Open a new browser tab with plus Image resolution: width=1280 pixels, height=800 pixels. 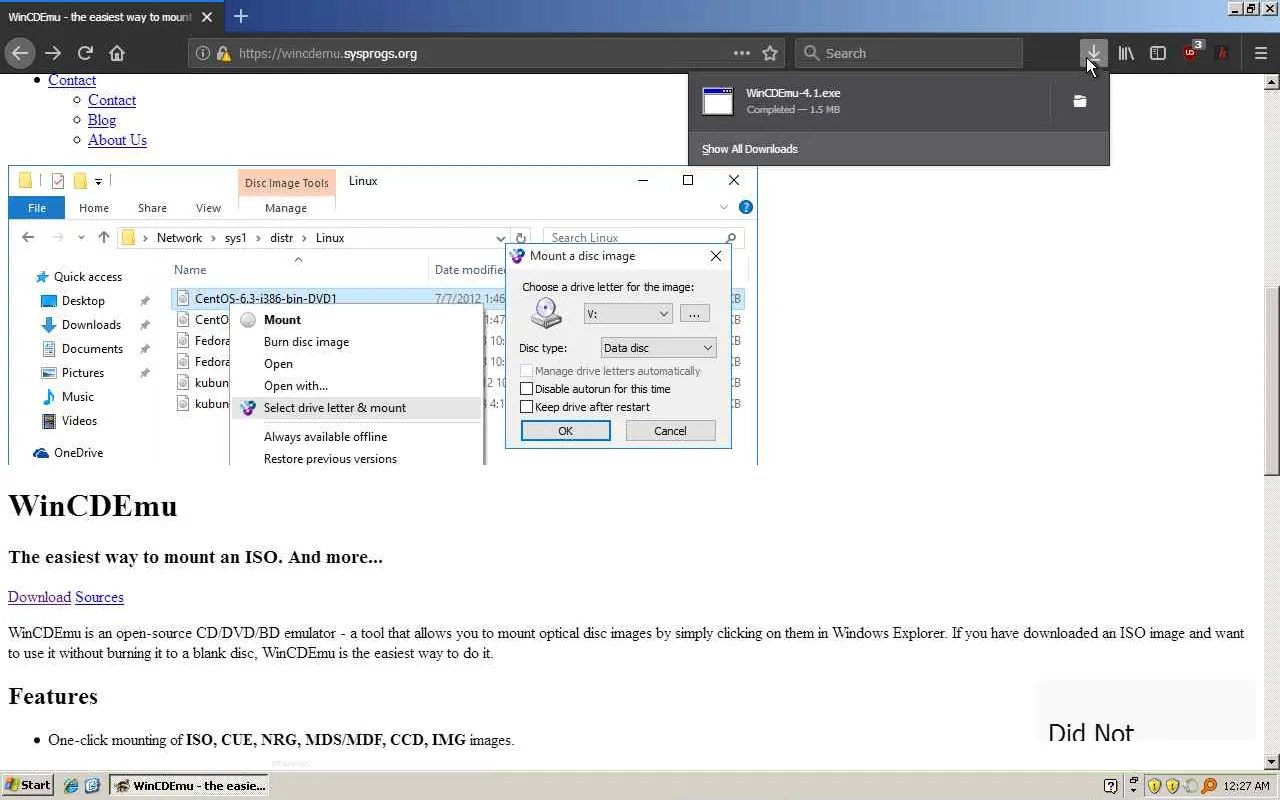241,16
